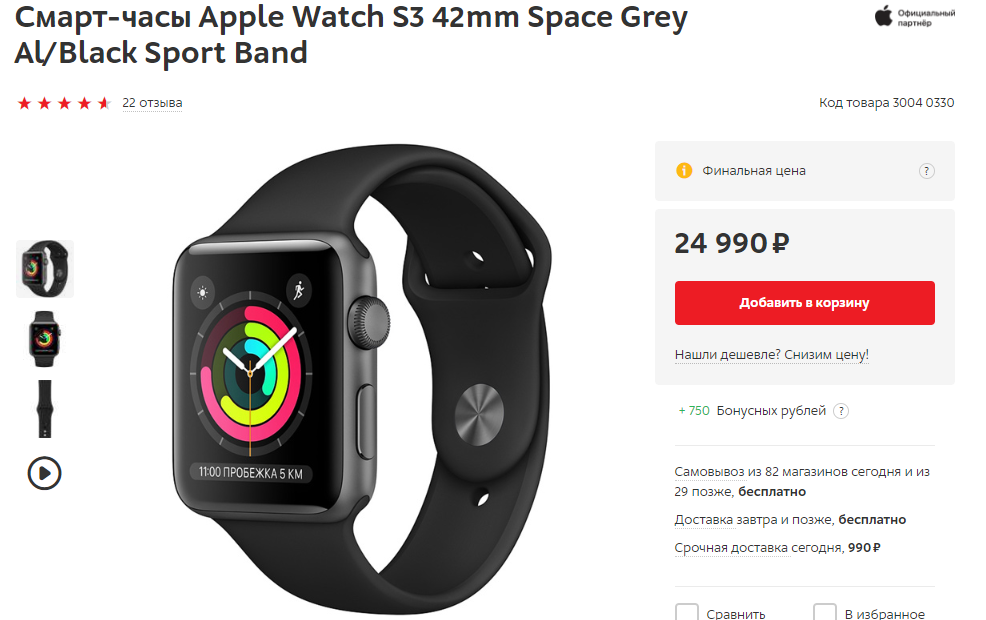Image resolution: width=986 pixels, height=620 pixels.
Task: Click the Доставка завтра и позже link
Action: coord(753,520)
